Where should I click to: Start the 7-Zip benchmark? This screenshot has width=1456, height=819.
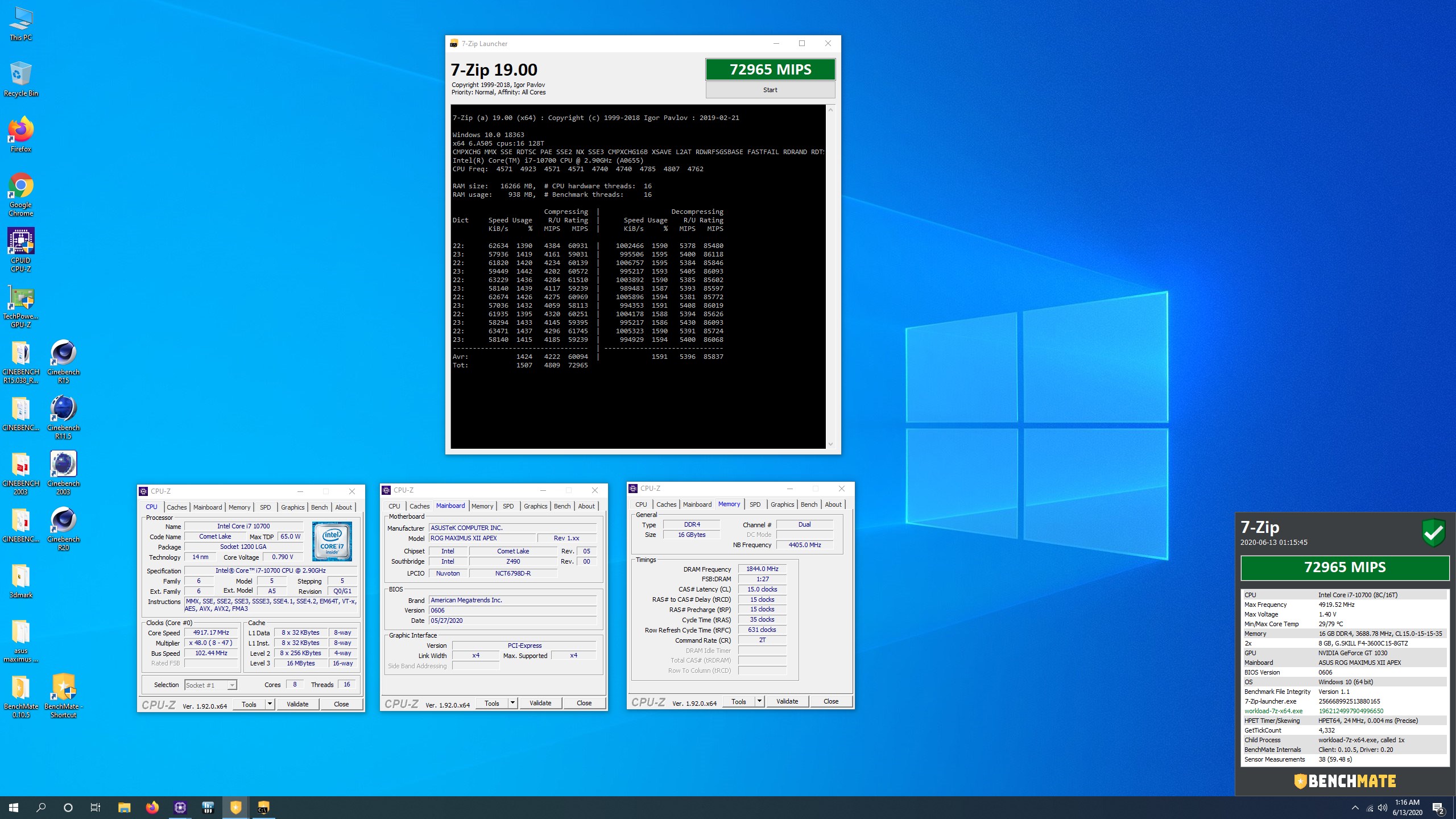[770, 90]
